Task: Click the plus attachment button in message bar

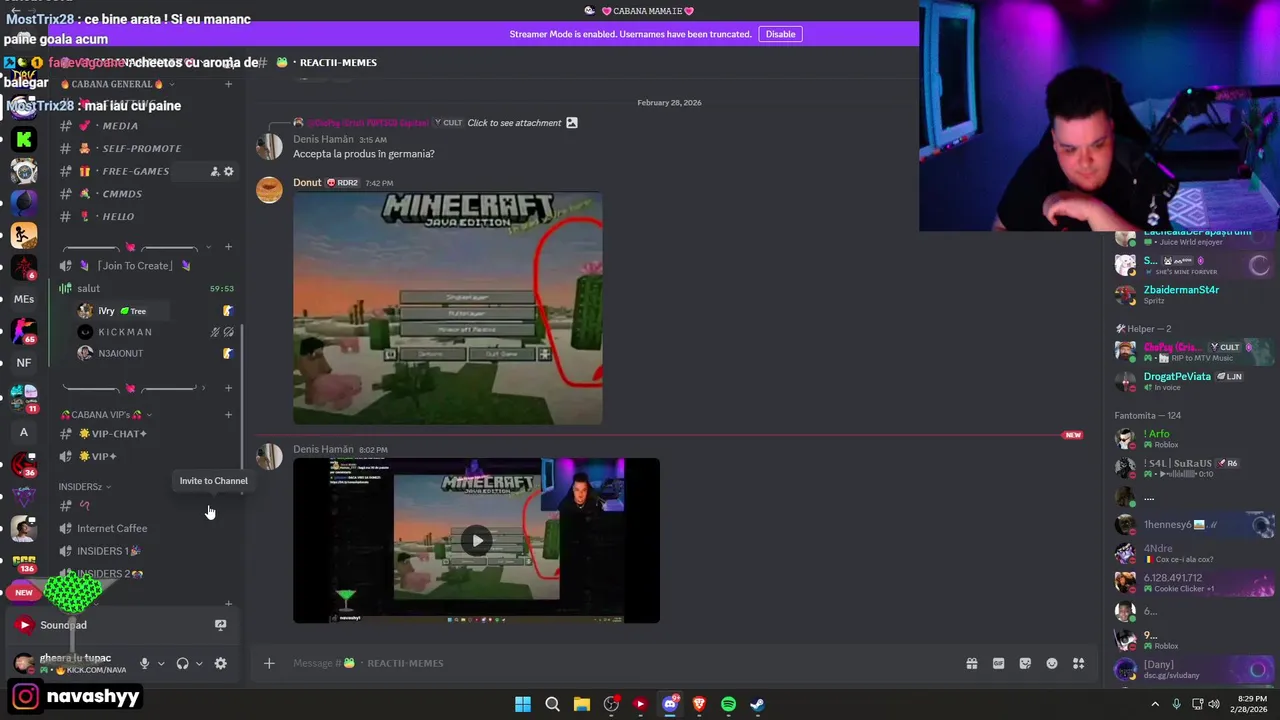Action: point(269,663)
